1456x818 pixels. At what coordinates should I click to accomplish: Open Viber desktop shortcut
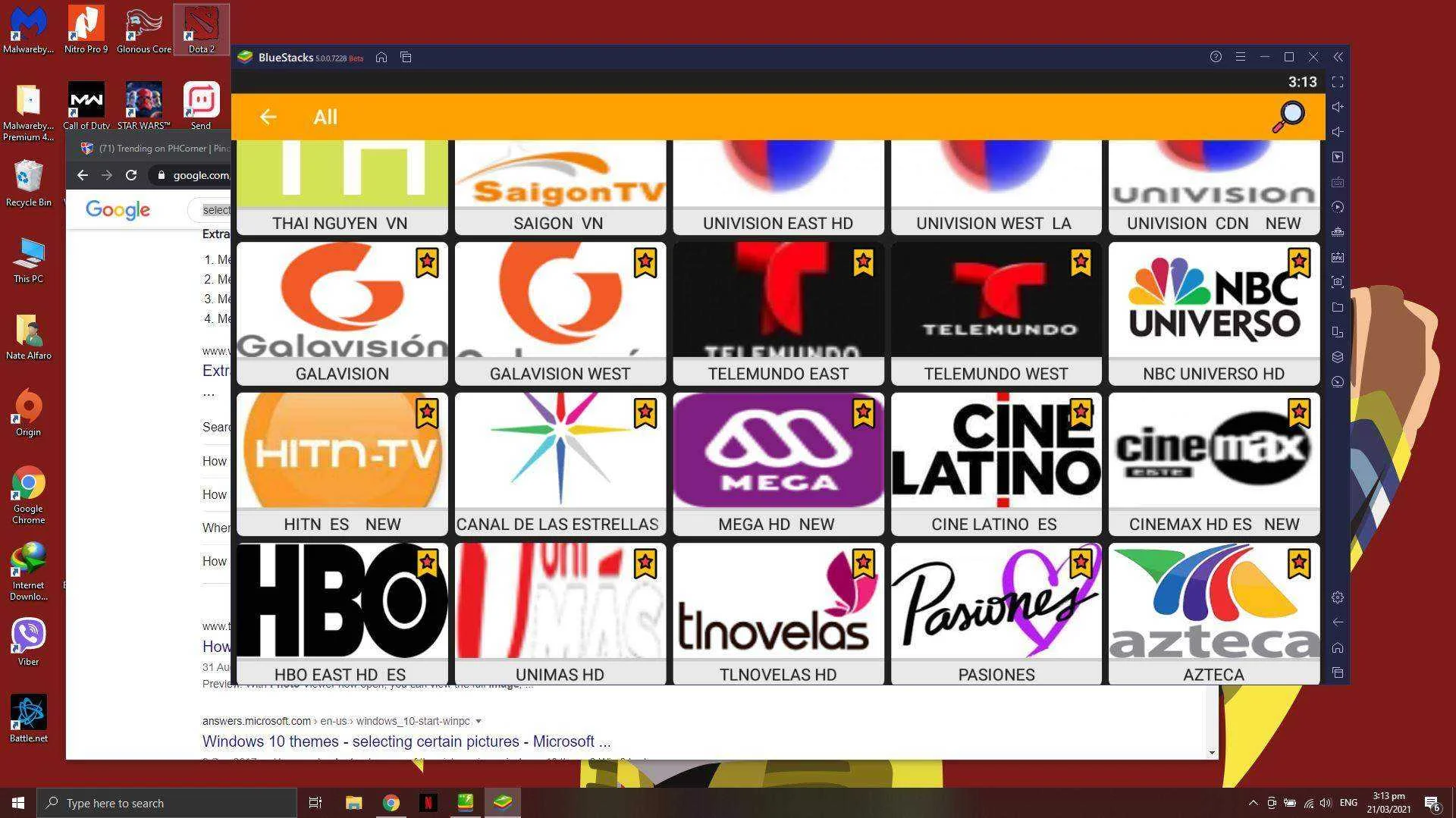[28, 642]
